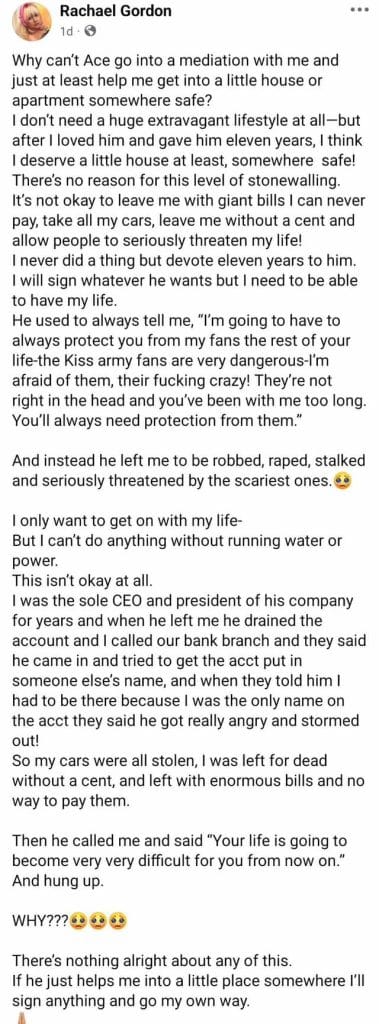Click the first emoji after "WHY???"
Screen dimensions: 379x1024
tap(78, 921)
